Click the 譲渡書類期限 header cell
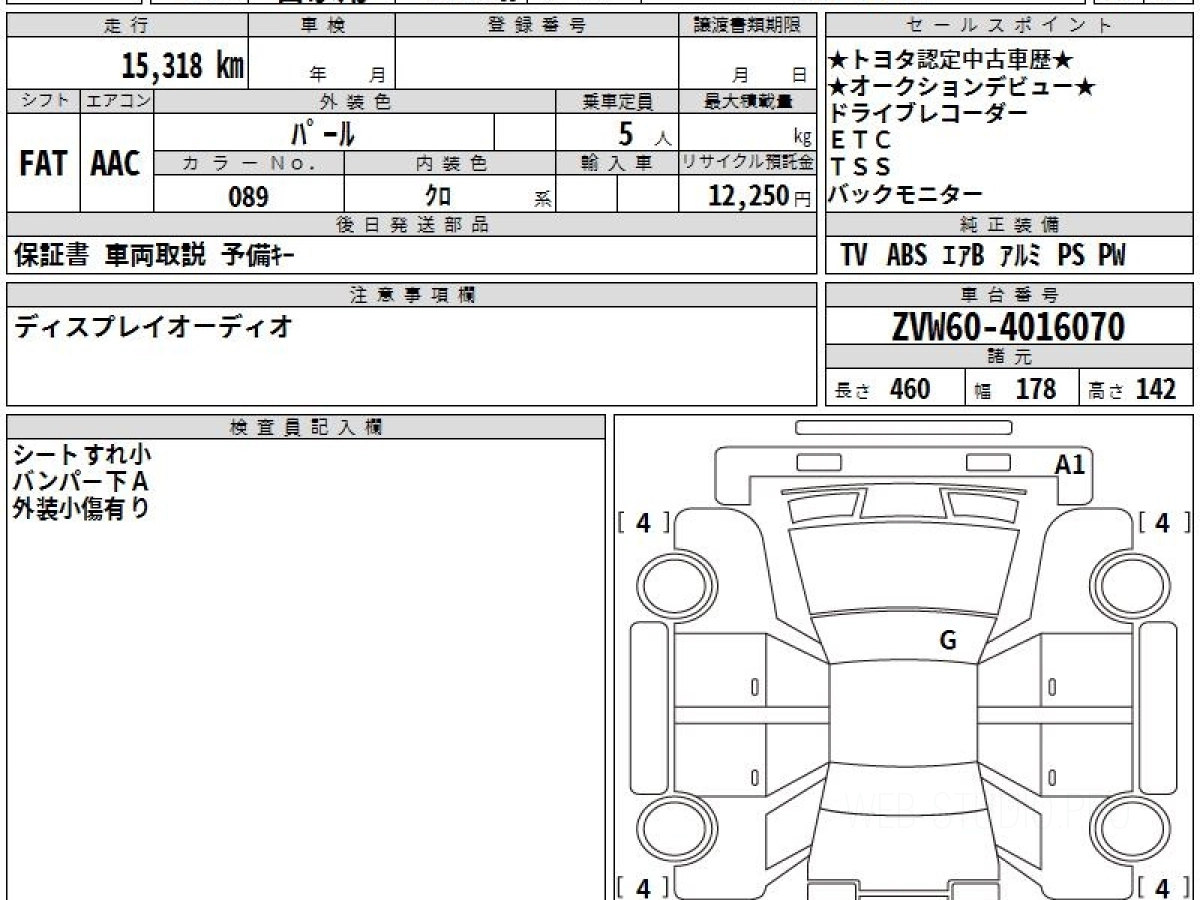1200x900 pixels. coord(747,26)
